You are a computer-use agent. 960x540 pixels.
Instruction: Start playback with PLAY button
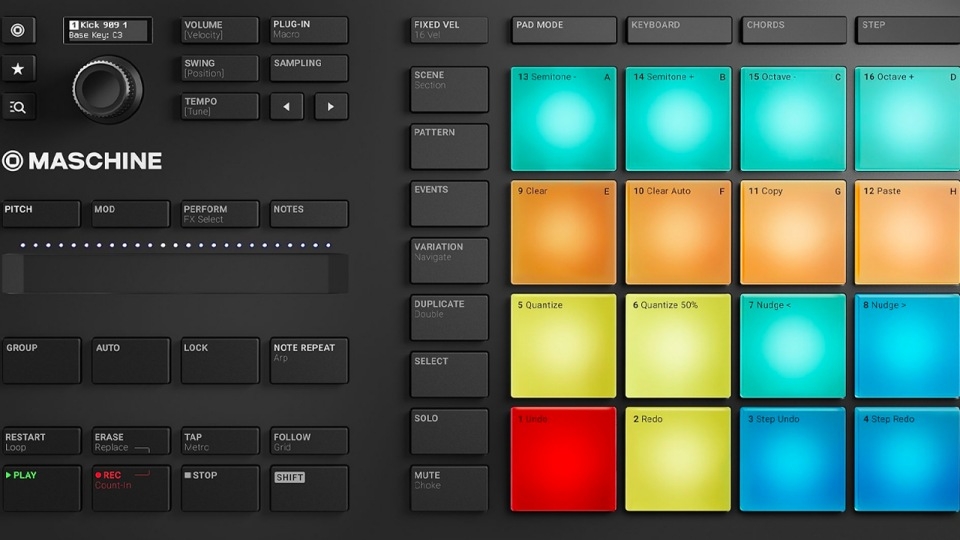tap(41, 489)
